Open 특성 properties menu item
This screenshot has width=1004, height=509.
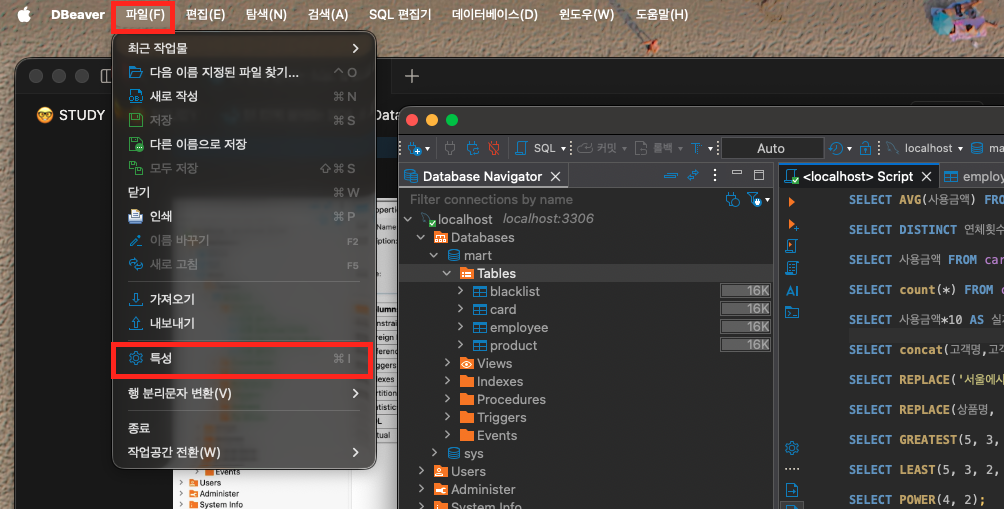(243, 359)
